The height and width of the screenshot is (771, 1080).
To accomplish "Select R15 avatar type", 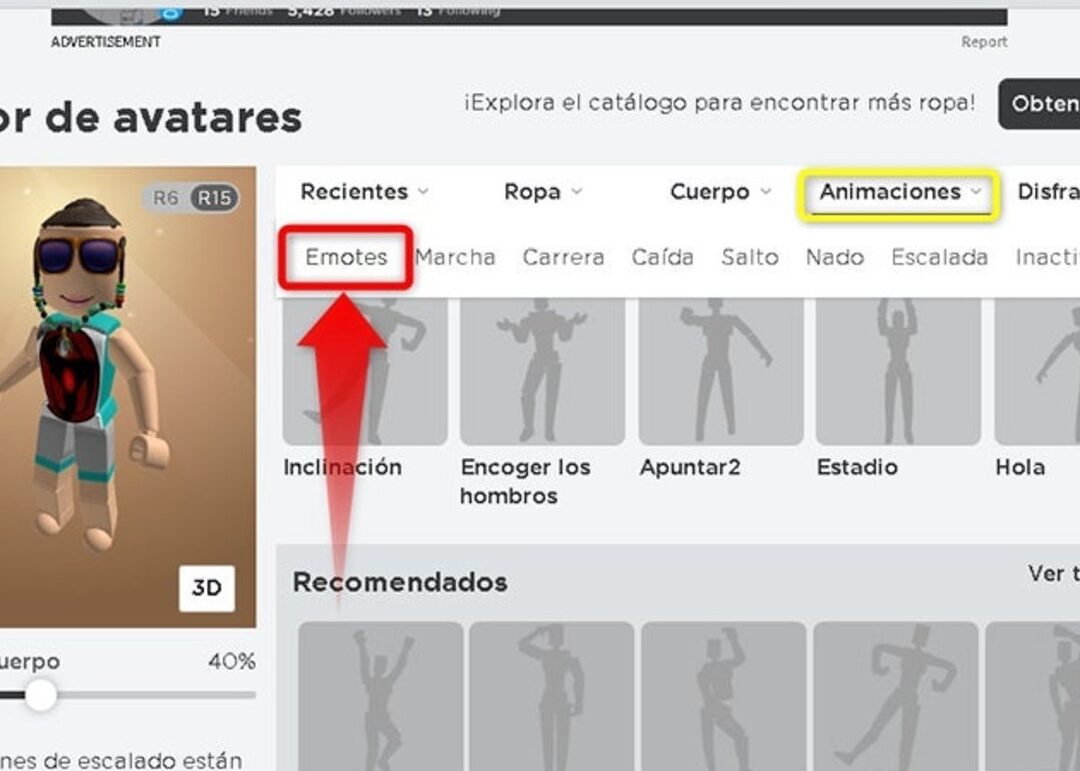I will pyautogui.click(x=214, y=198).
